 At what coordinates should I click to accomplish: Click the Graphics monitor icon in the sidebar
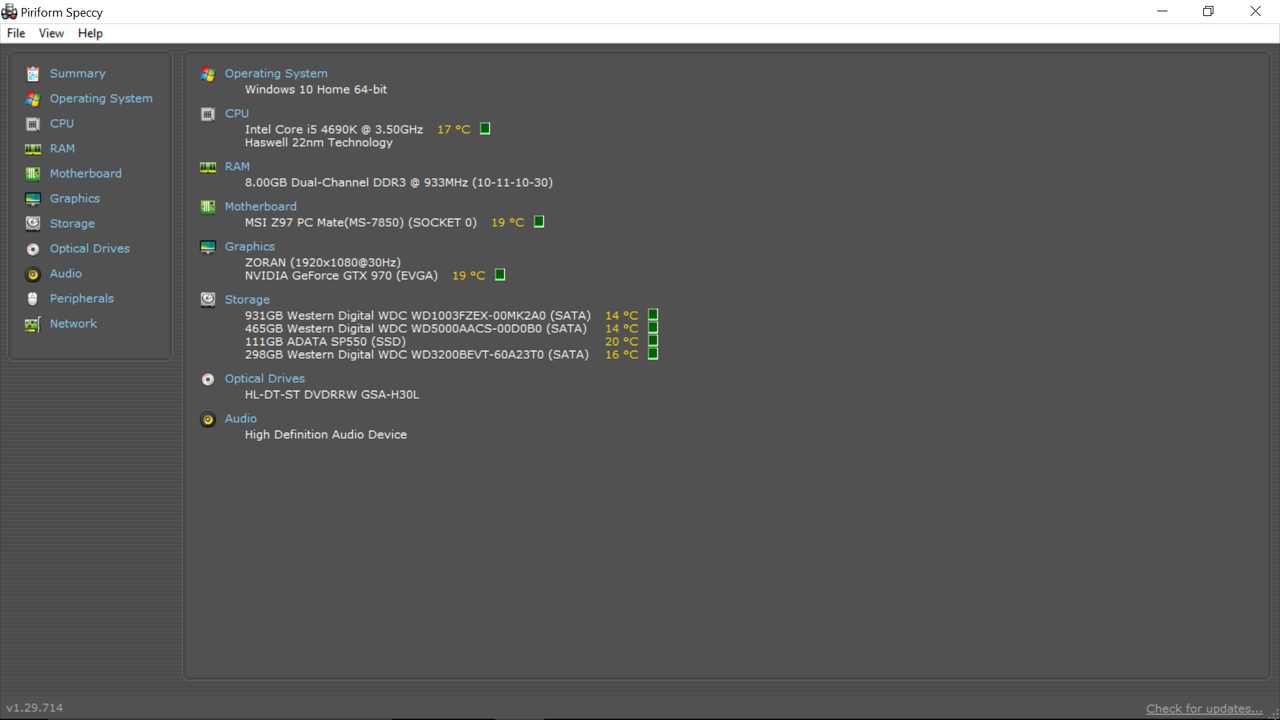(33, 199)
